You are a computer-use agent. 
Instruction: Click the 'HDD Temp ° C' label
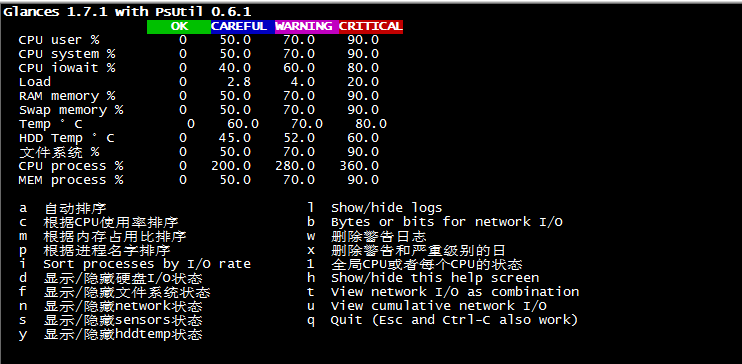tap(67, 138)
